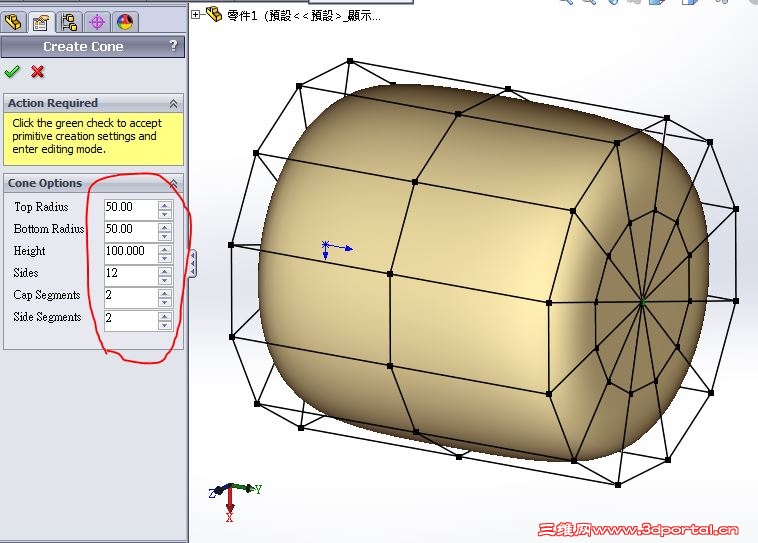
Task: Increase Height with up arrow
Action: tap(165, 249)
